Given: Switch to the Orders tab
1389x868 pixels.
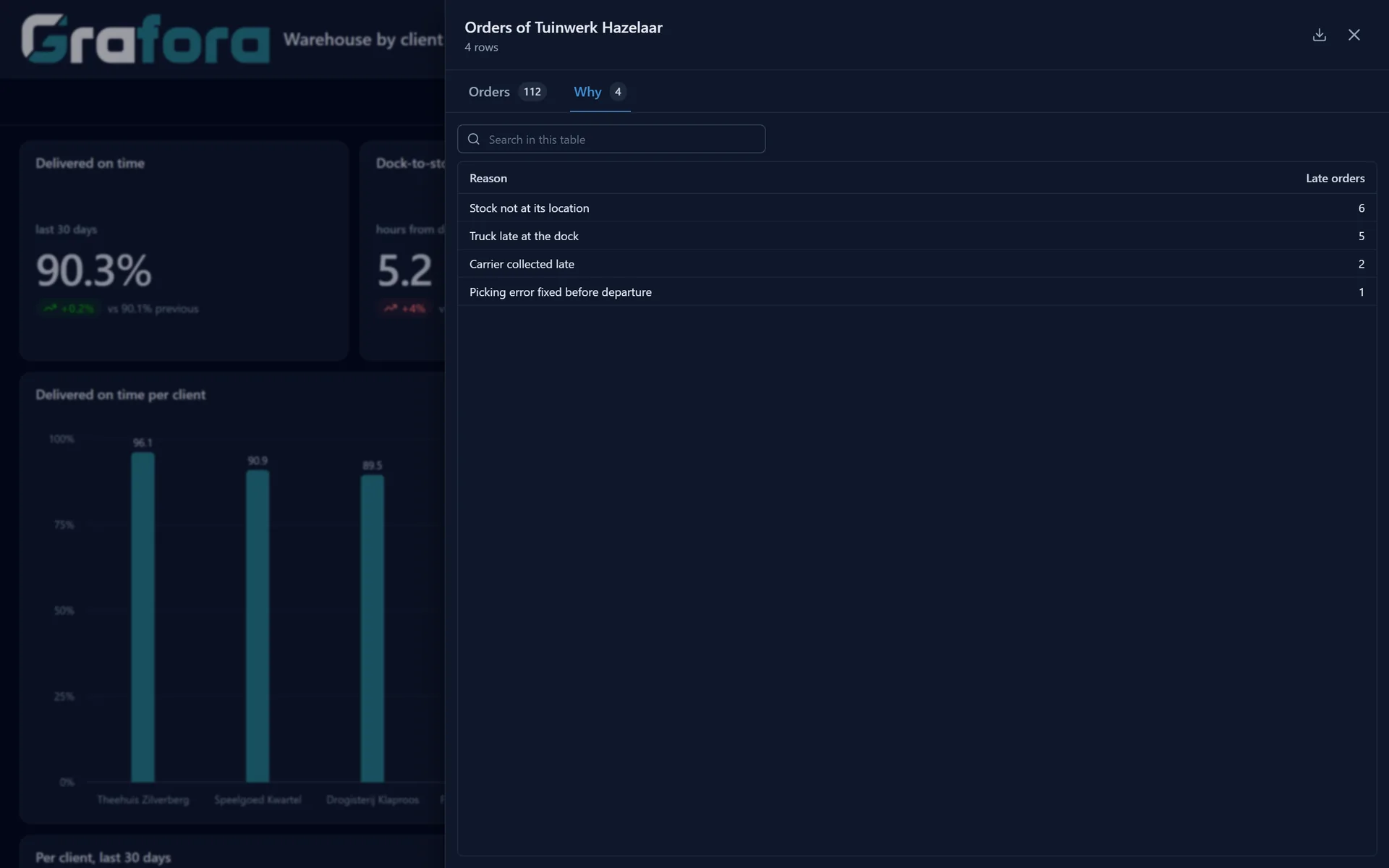Looking at the screenshot, I should click(506, 92).
